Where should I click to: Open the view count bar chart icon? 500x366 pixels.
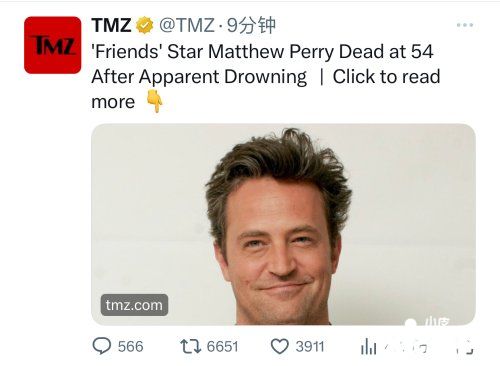coord(369,347)
